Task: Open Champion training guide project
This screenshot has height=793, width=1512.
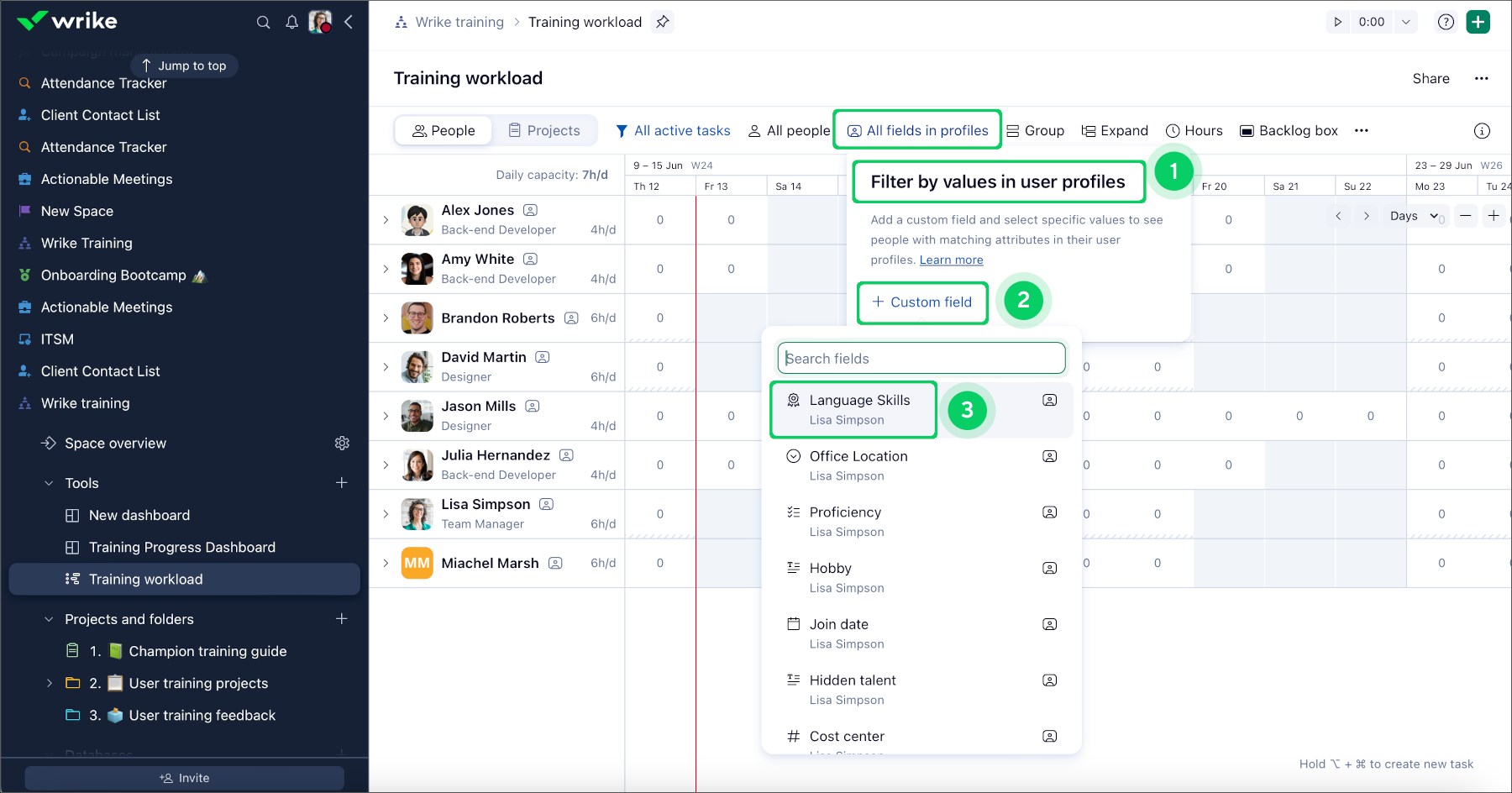Action: click(x=207, y=651)
